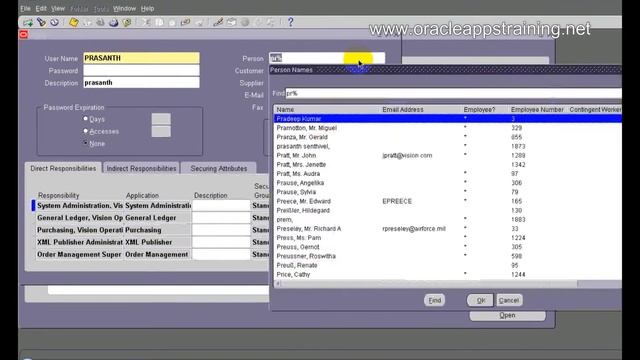Select the Preussner, Roswitha row
Image resolution: width=640 pixels, height=360 pixels.
[448, 256]
